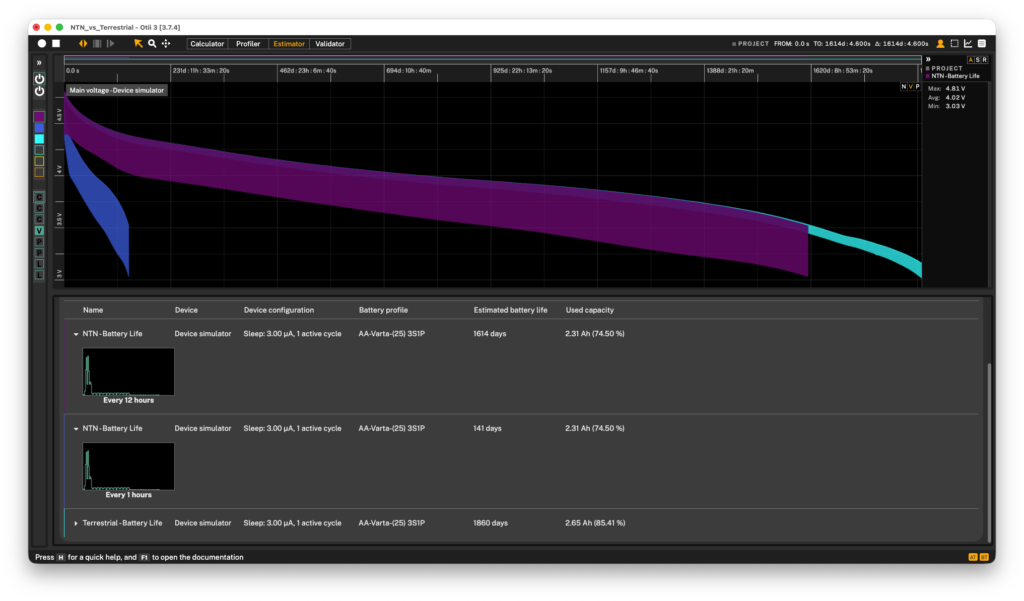The height and width of the screenshot is (601, 1024).
Task: Sort by the Name column header
Action: pos(93,310)
